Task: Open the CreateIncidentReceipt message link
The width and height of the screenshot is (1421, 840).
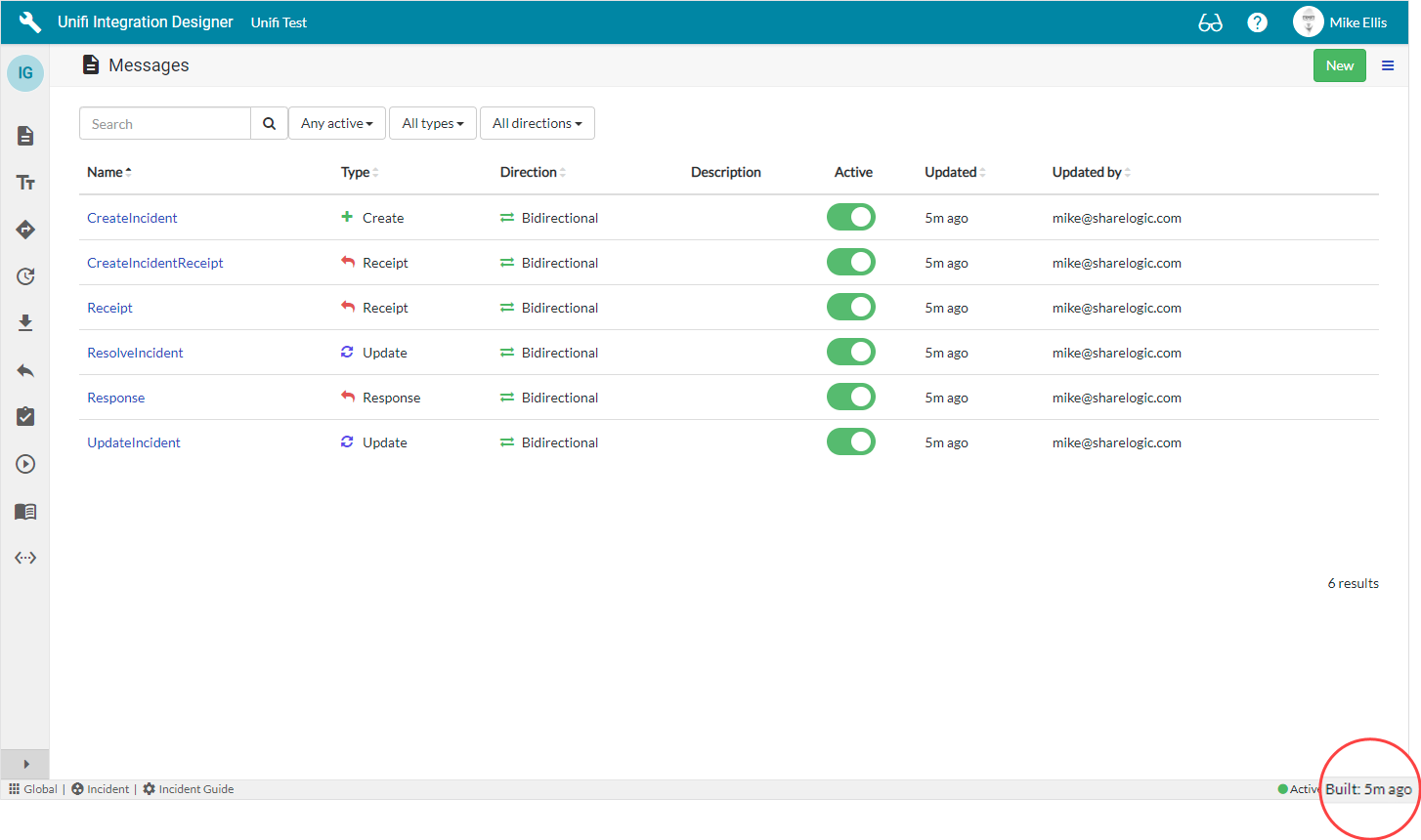Action: point(155,263)
